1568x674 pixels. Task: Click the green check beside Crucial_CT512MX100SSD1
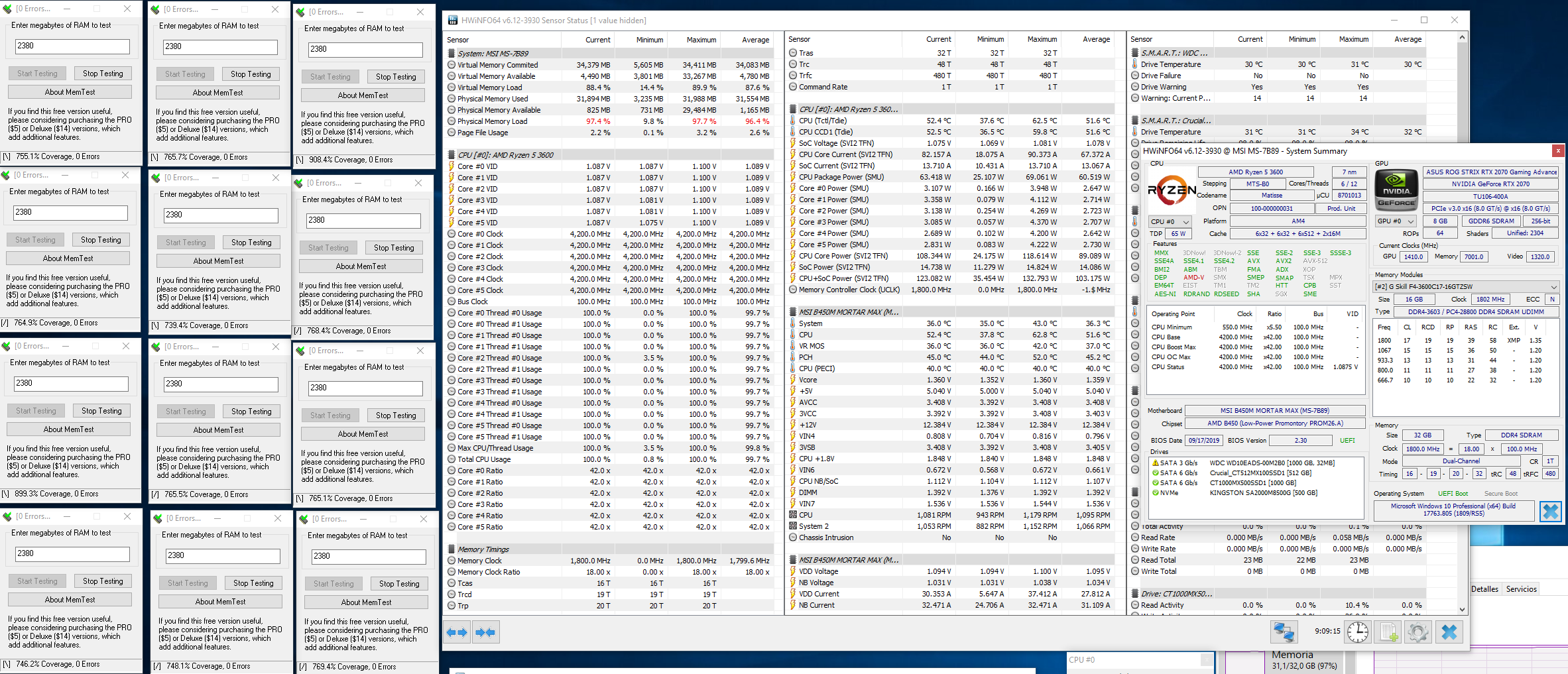(1156, 473)
